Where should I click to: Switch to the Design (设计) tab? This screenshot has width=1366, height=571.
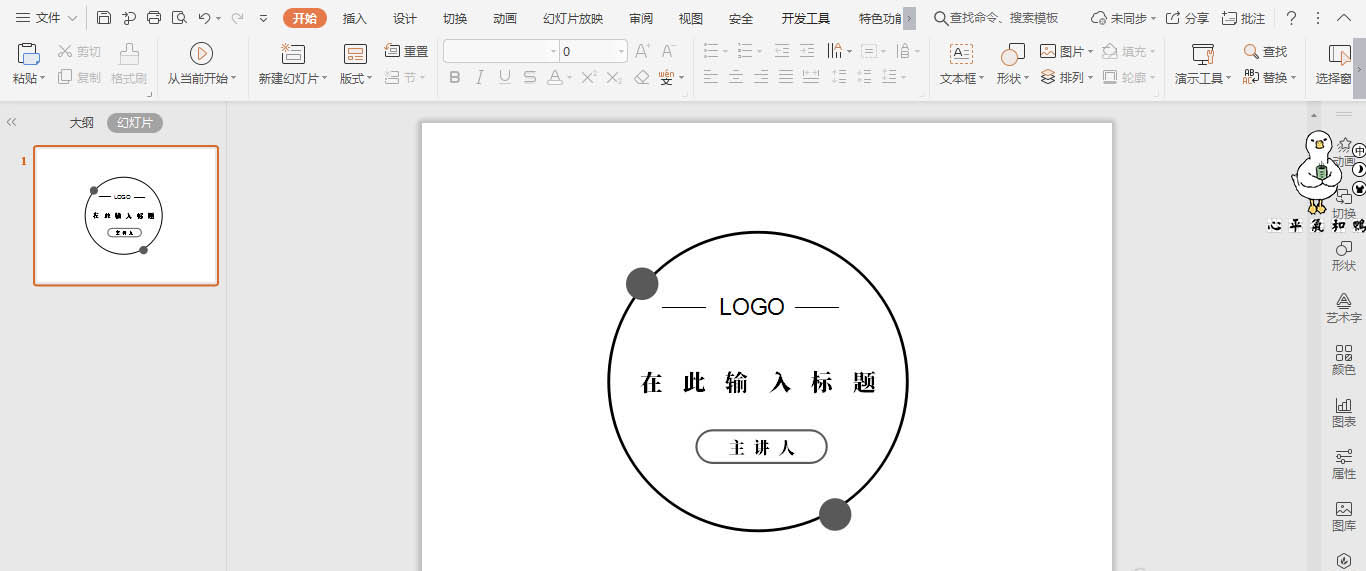pyautogui.click(x=404, y=18)
